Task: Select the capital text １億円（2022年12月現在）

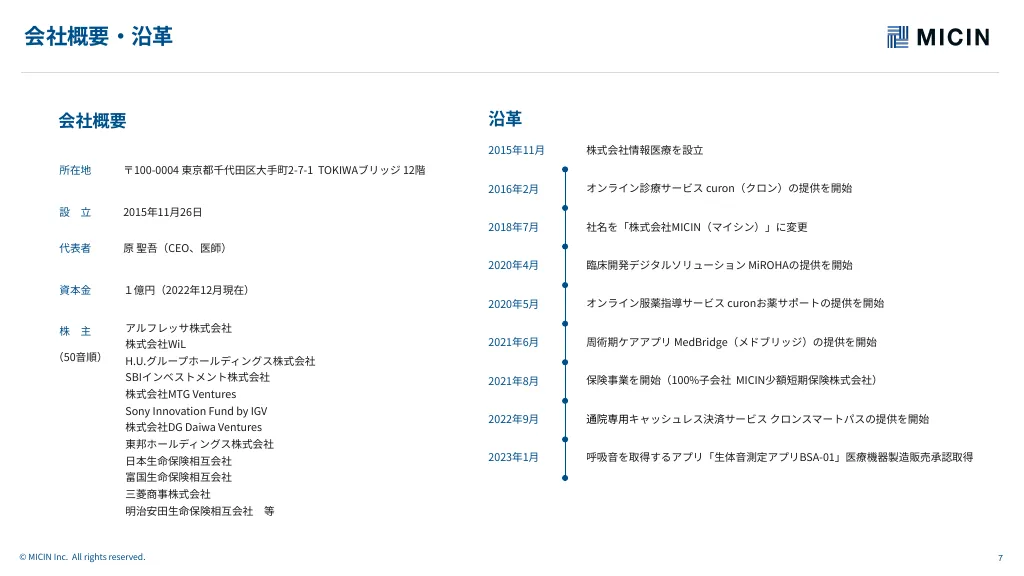Action: [x=186, y=290]
